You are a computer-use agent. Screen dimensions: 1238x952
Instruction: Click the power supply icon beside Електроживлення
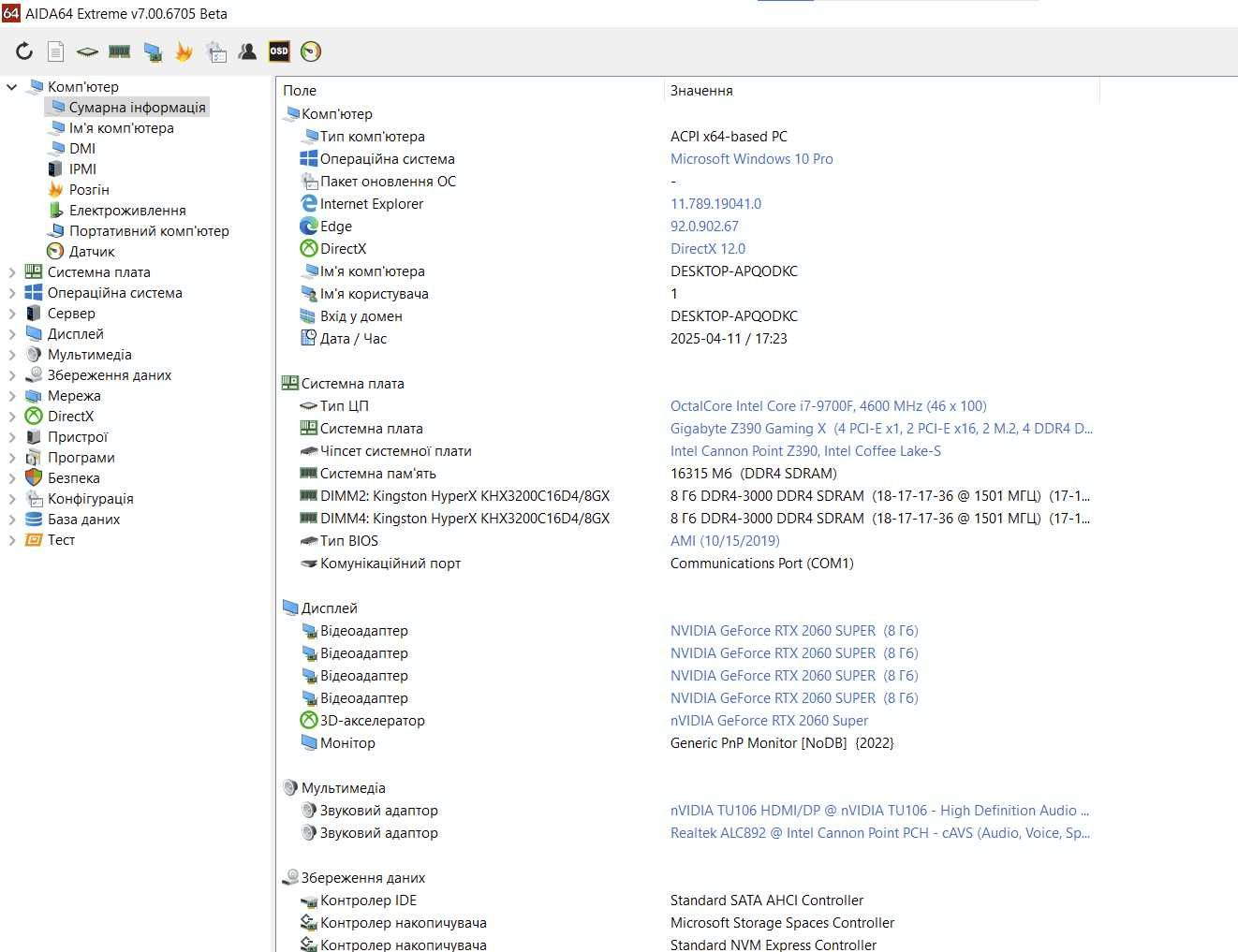point(55,210)
